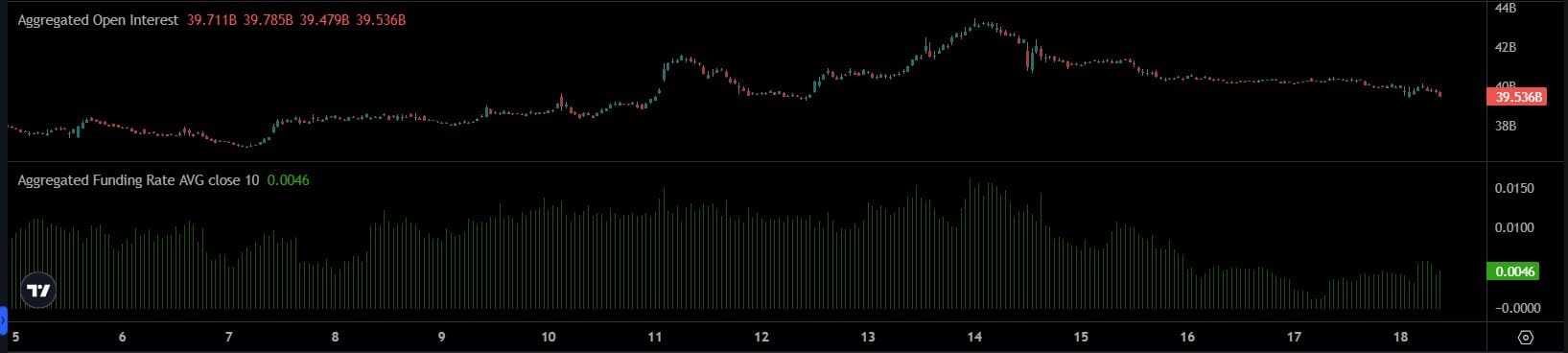1568x353 pixels.
Task: Expand the blue side panel handle
Action: coord(3,319)
